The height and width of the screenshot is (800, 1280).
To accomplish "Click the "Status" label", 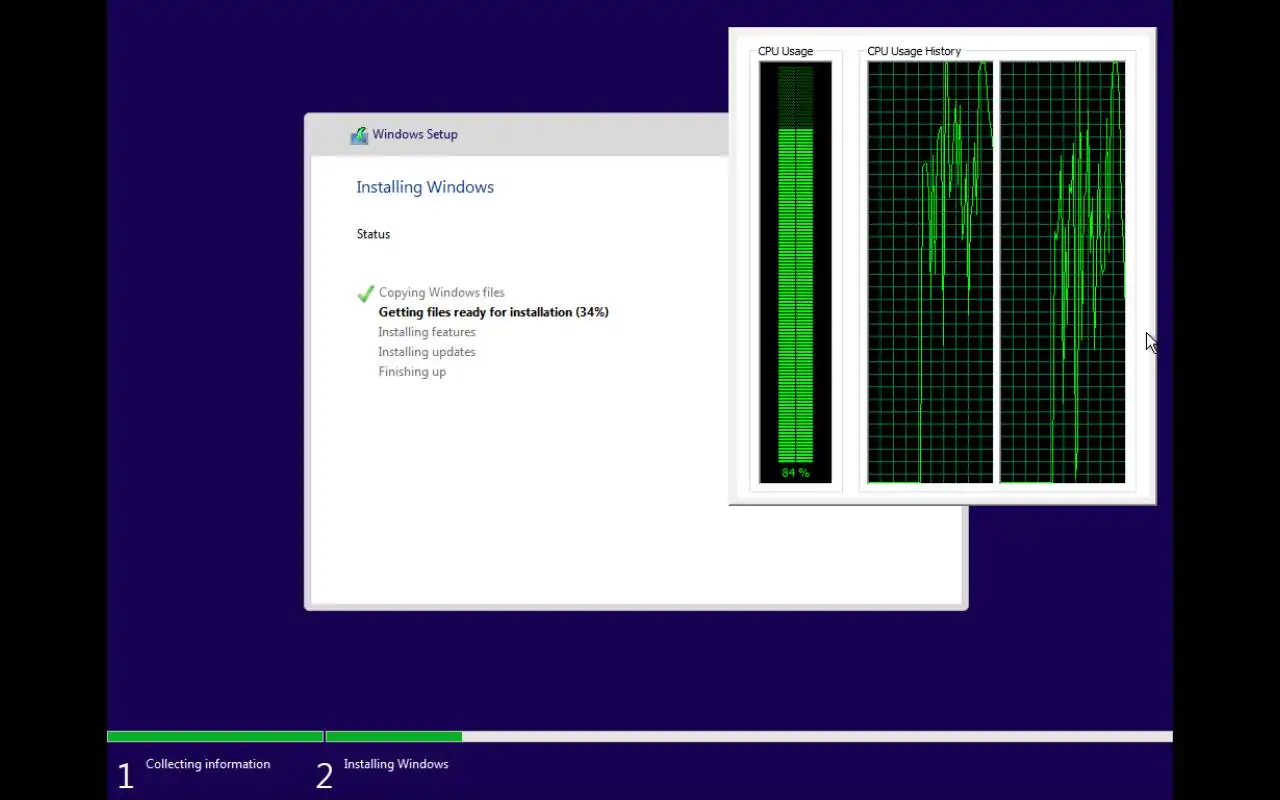I will pos(373,234).
